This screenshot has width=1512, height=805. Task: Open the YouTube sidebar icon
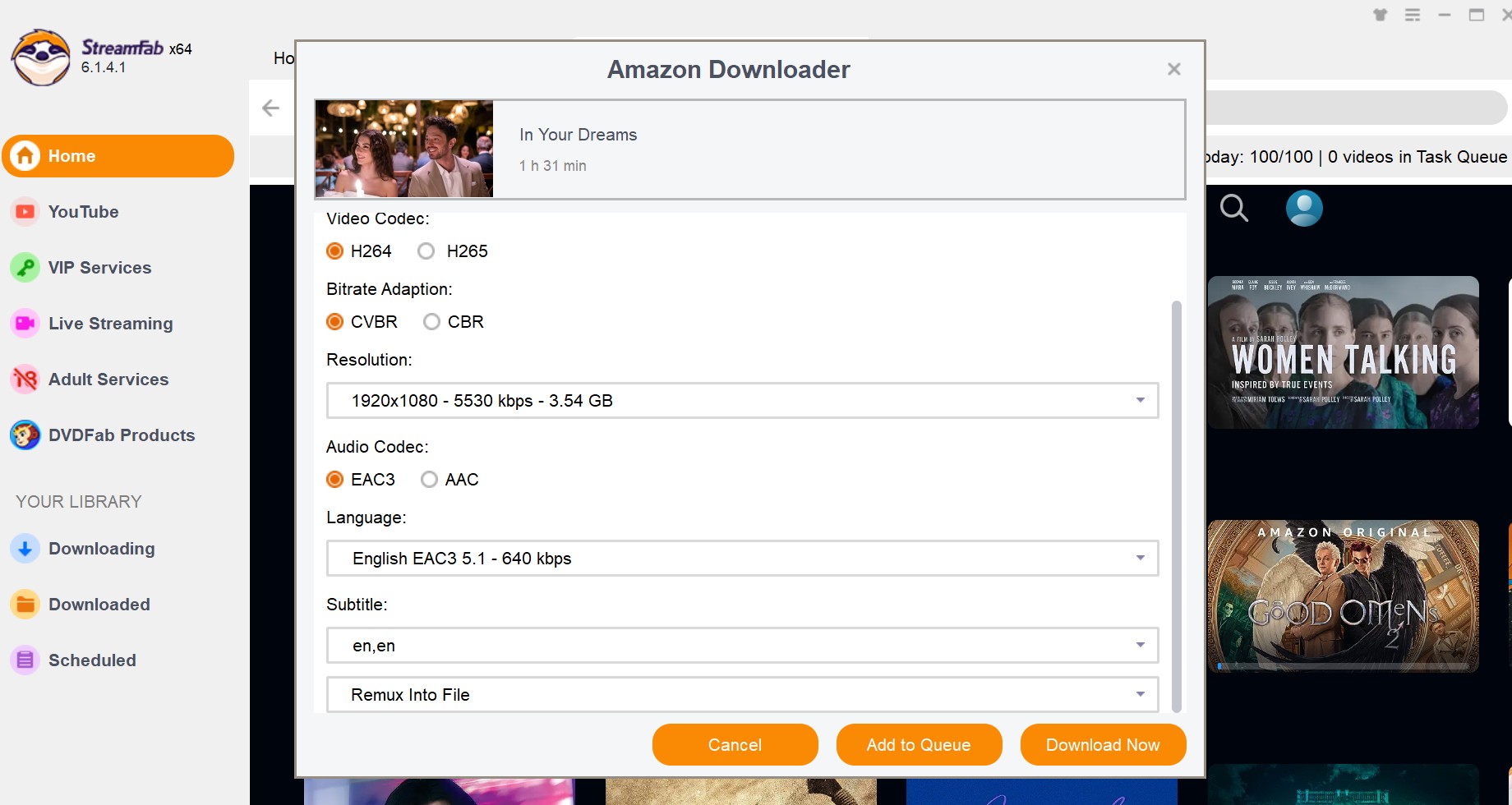[x=25, y=212]
